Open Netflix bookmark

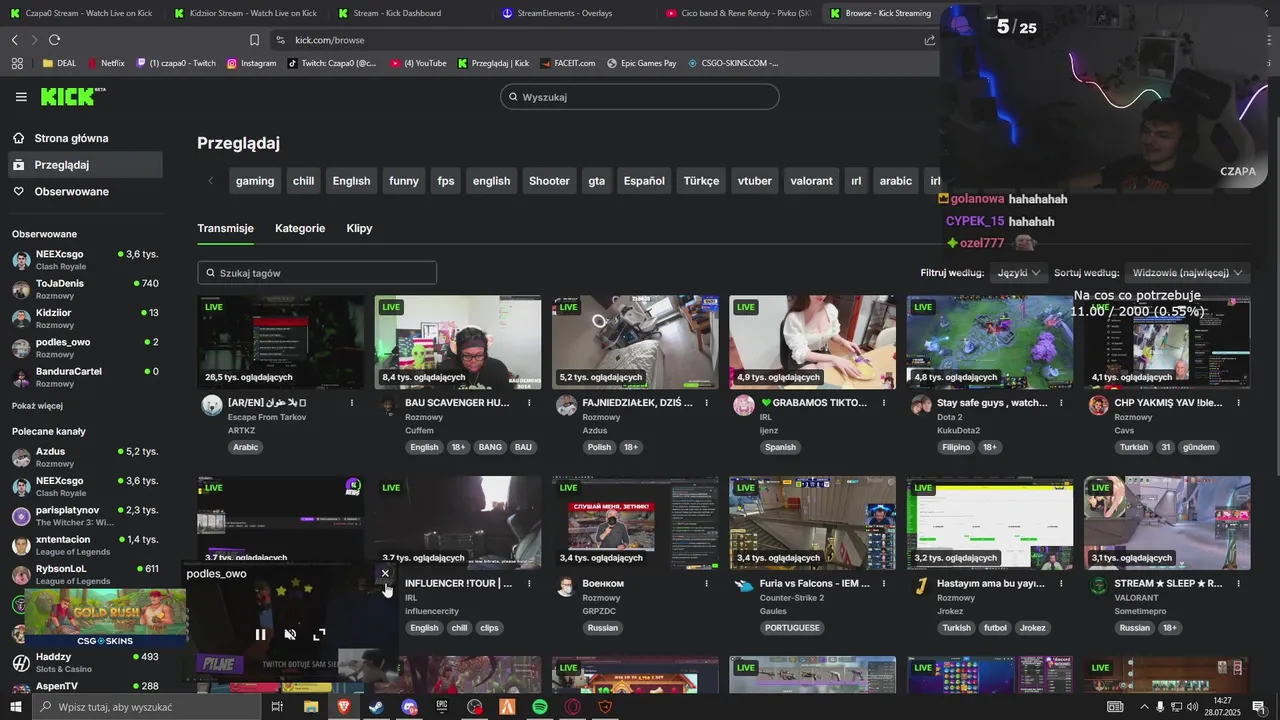click(x=106, y=63)
